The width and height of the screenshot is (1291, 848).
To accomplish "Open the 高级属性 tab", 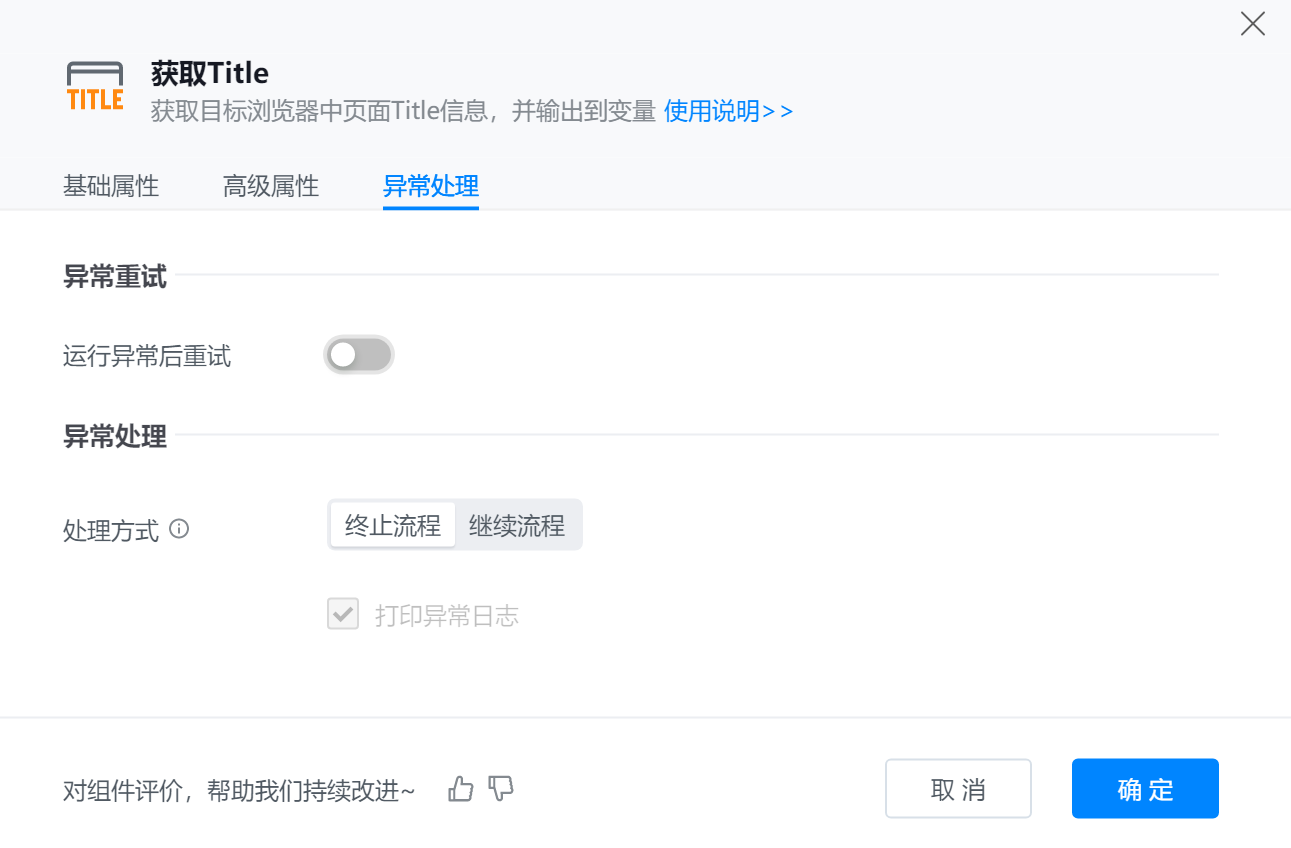I will (x=271, y=186).
